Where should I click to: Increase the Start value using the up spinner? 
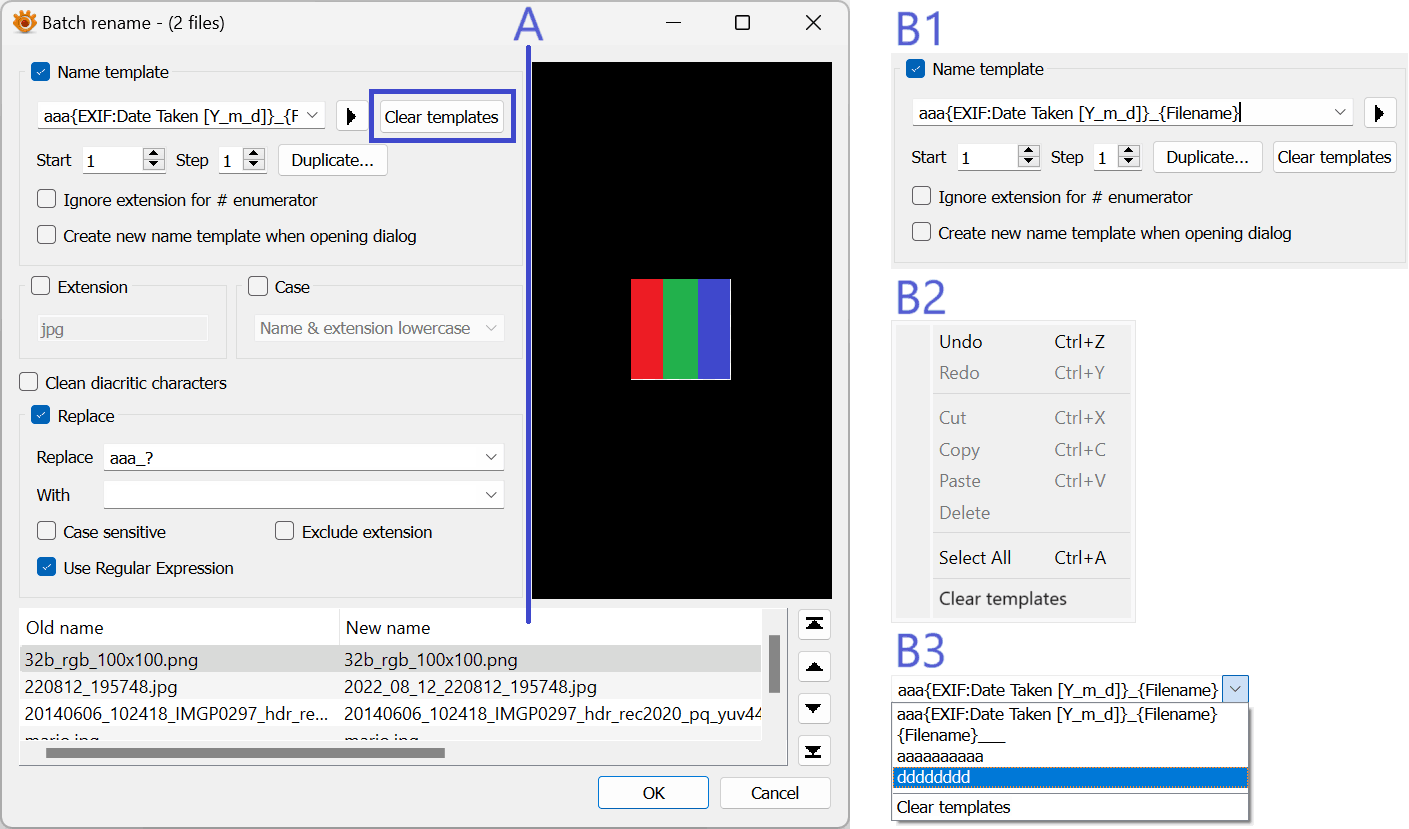click(153, 155)
